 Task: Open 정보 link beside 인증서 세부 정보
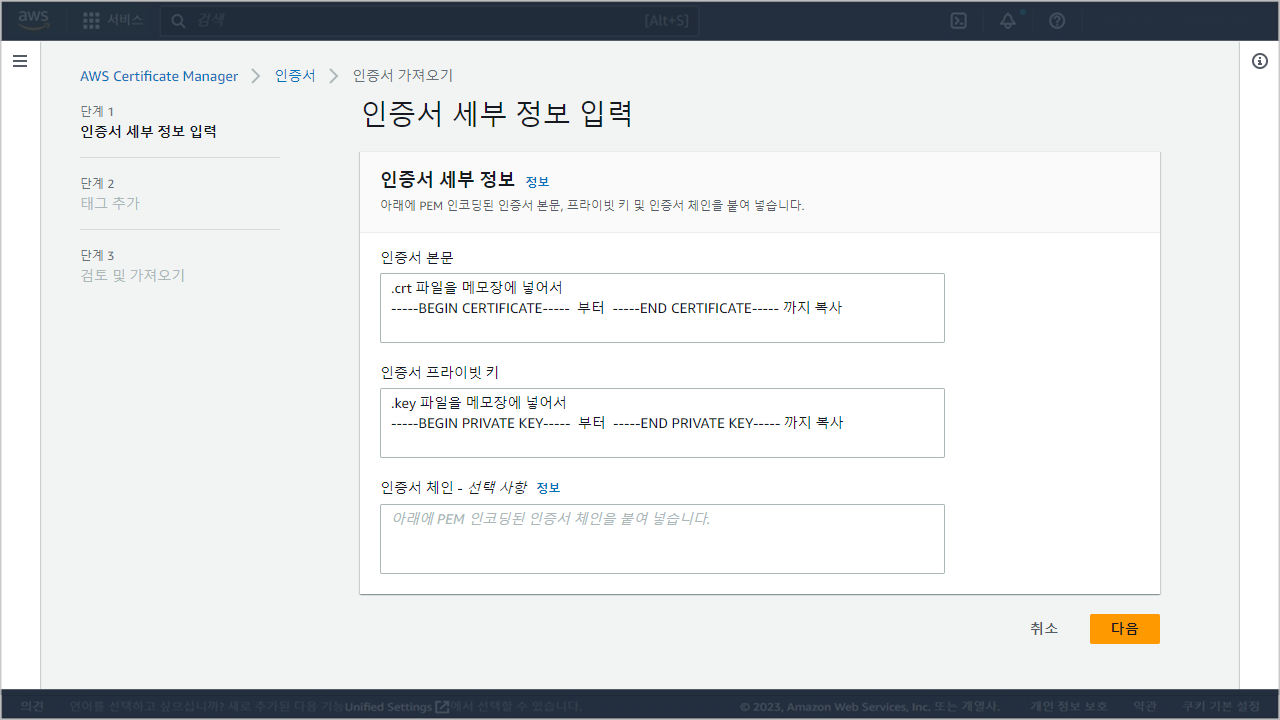click(x=537, y=182)
